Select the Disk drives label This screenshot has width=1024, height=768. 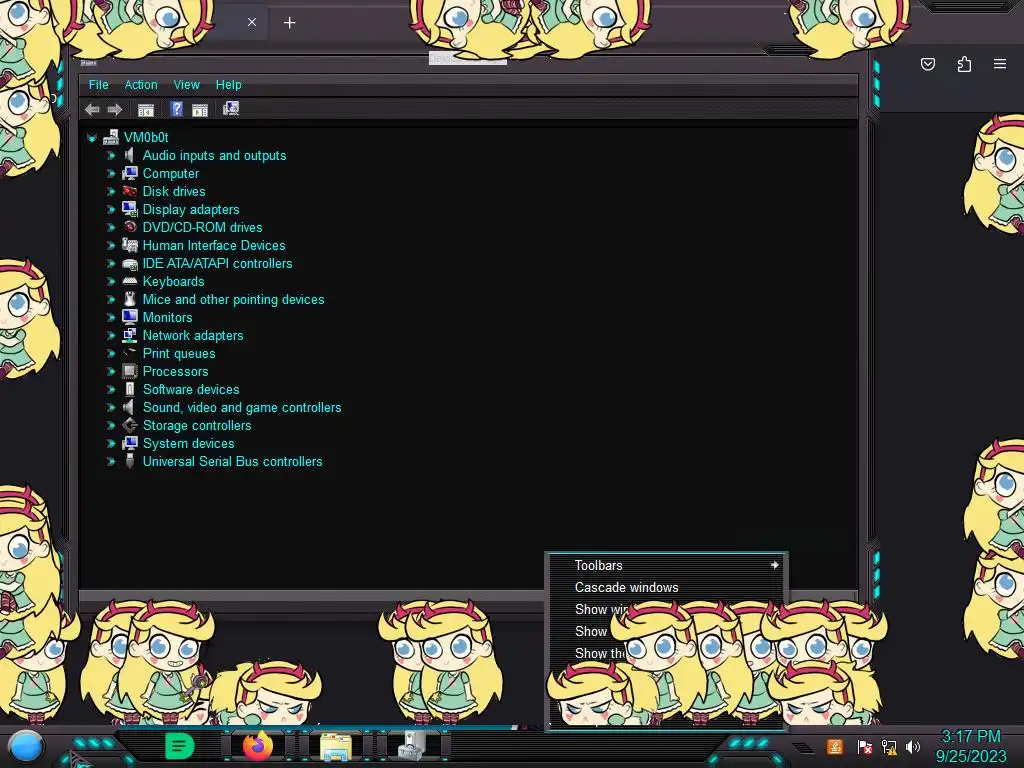coord(174,191)
